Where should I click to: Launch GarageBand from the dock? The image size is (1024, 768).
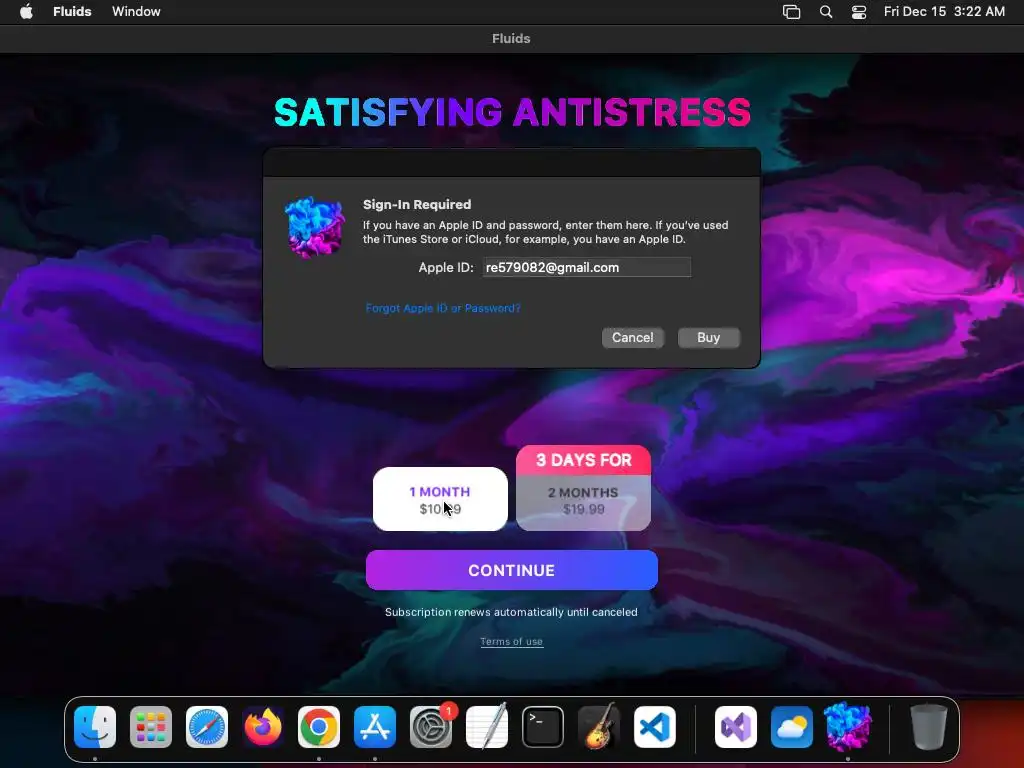(599, 727)
